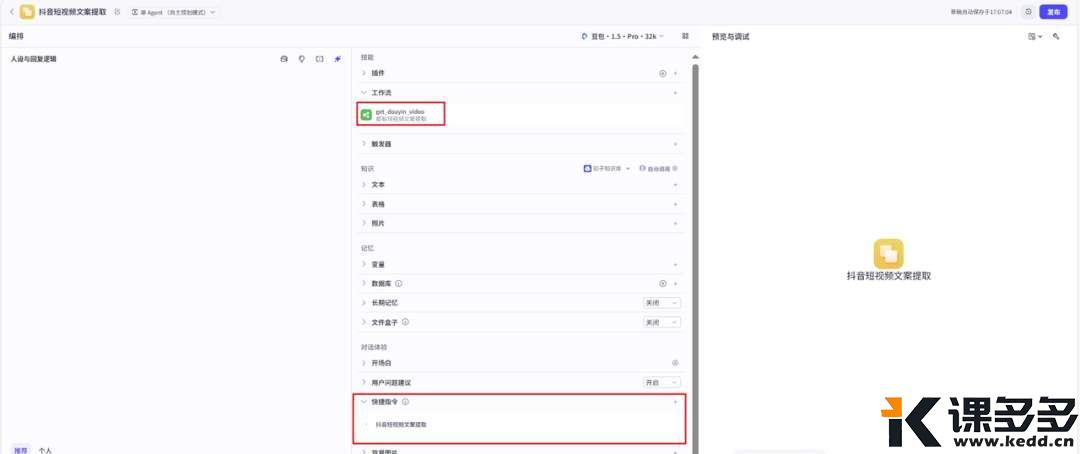The width and height of the screenshot is (1080, 454).
Task: Select the 推荐 tab at bottom left
Action: click(x=21, y=450)
